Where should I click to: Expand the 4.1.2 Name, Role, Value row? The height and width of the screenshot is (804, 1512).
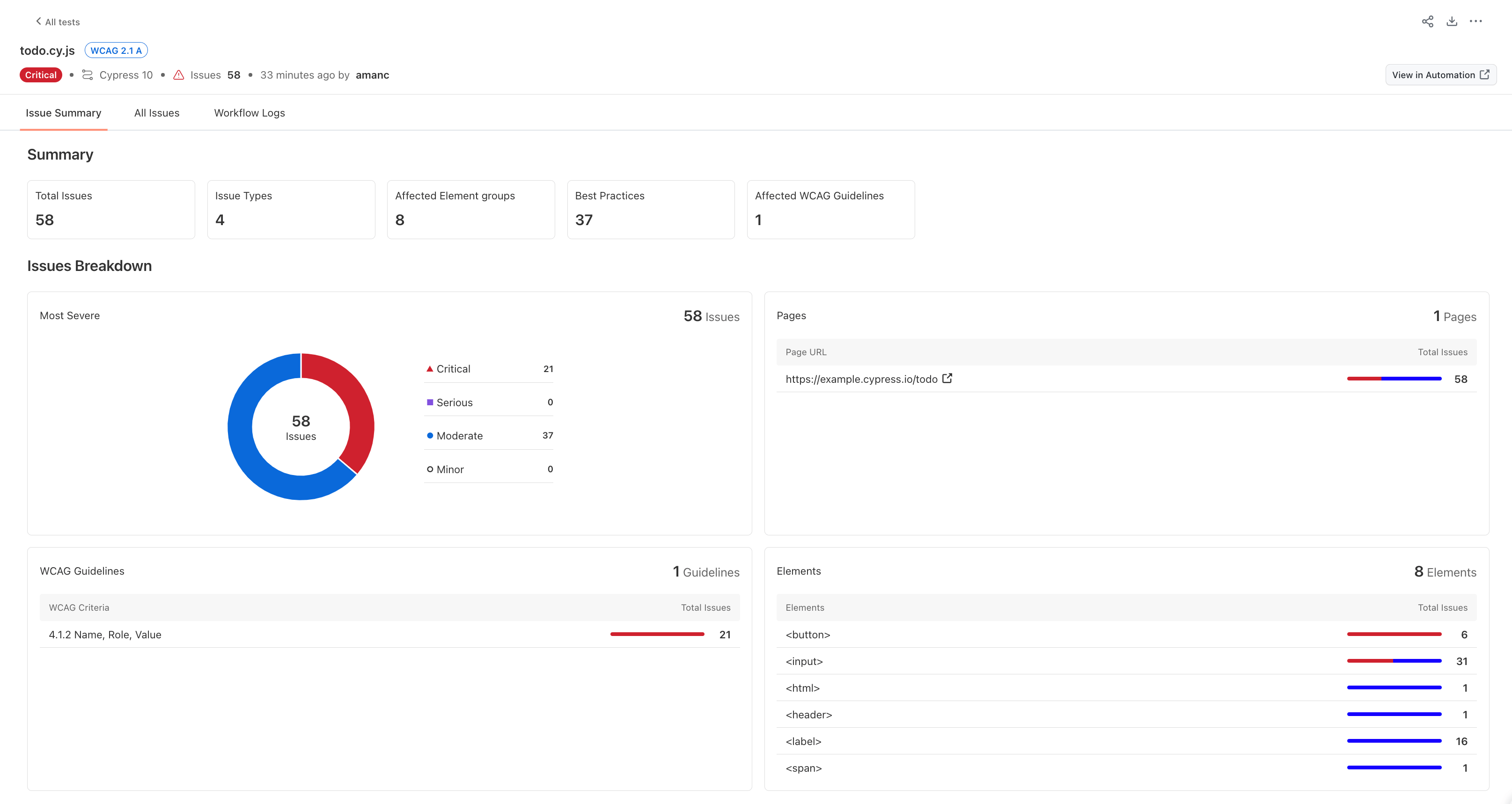[389, 634]
